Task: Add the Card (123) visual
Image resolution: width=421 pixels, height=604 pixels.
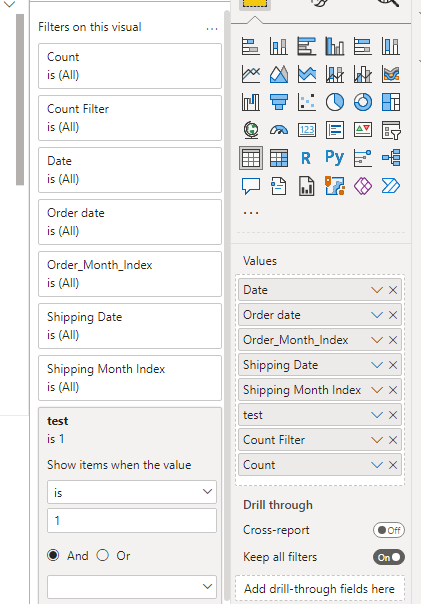Action: 307,130
